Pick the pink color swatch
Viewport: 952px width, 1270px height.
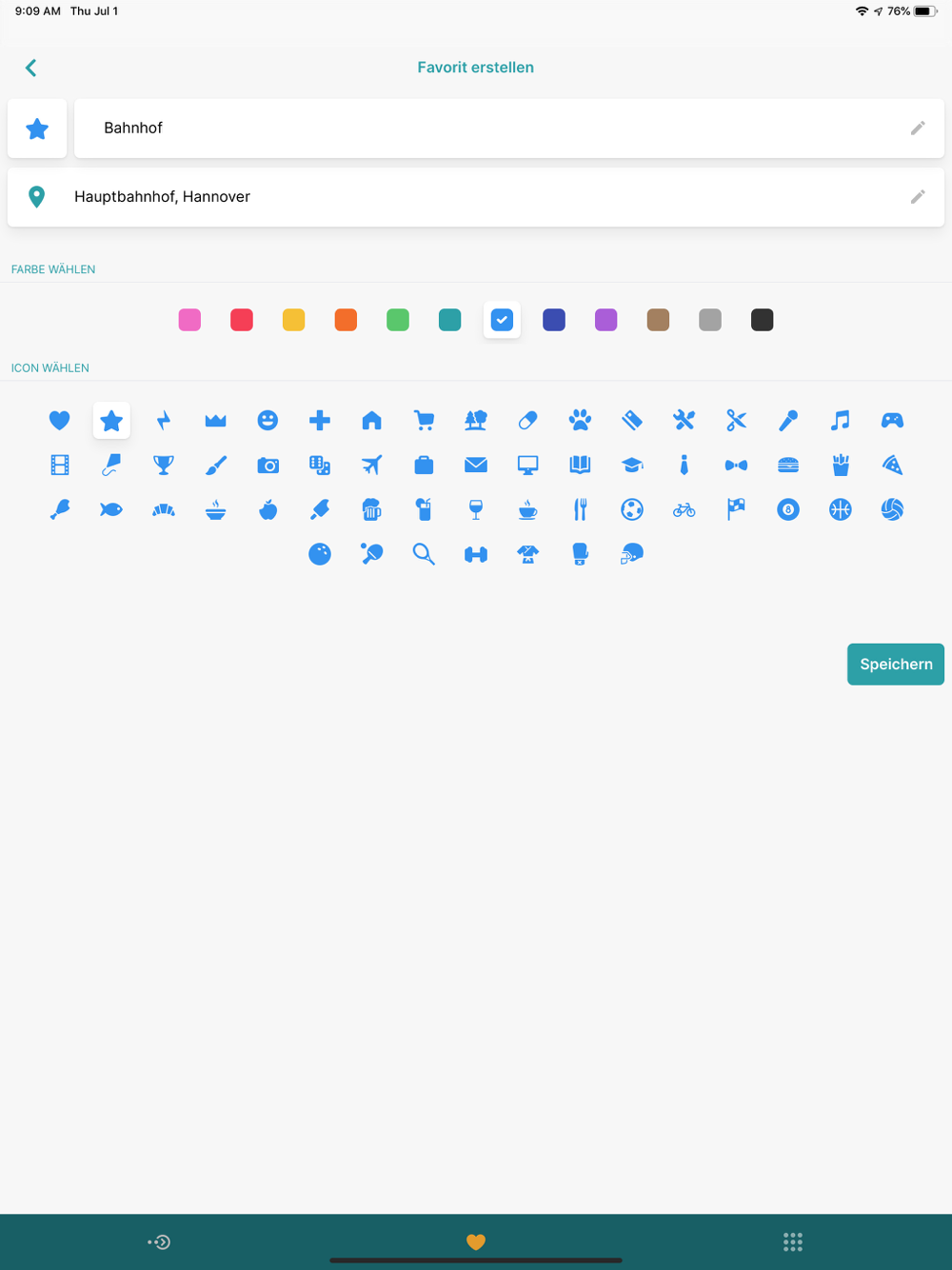[189, 320]
